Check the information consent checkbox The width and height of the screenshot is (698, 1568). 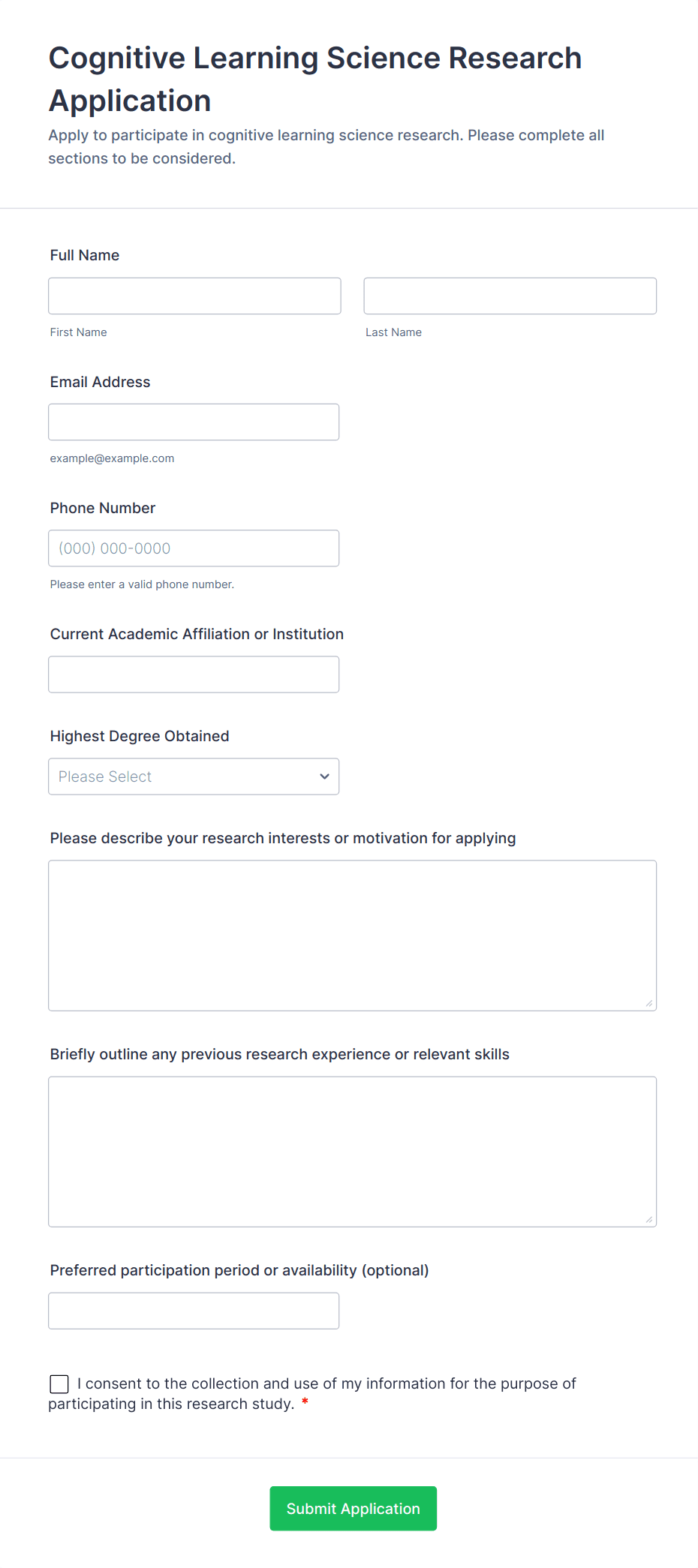pyautogui.click(x=59, y=1383)
